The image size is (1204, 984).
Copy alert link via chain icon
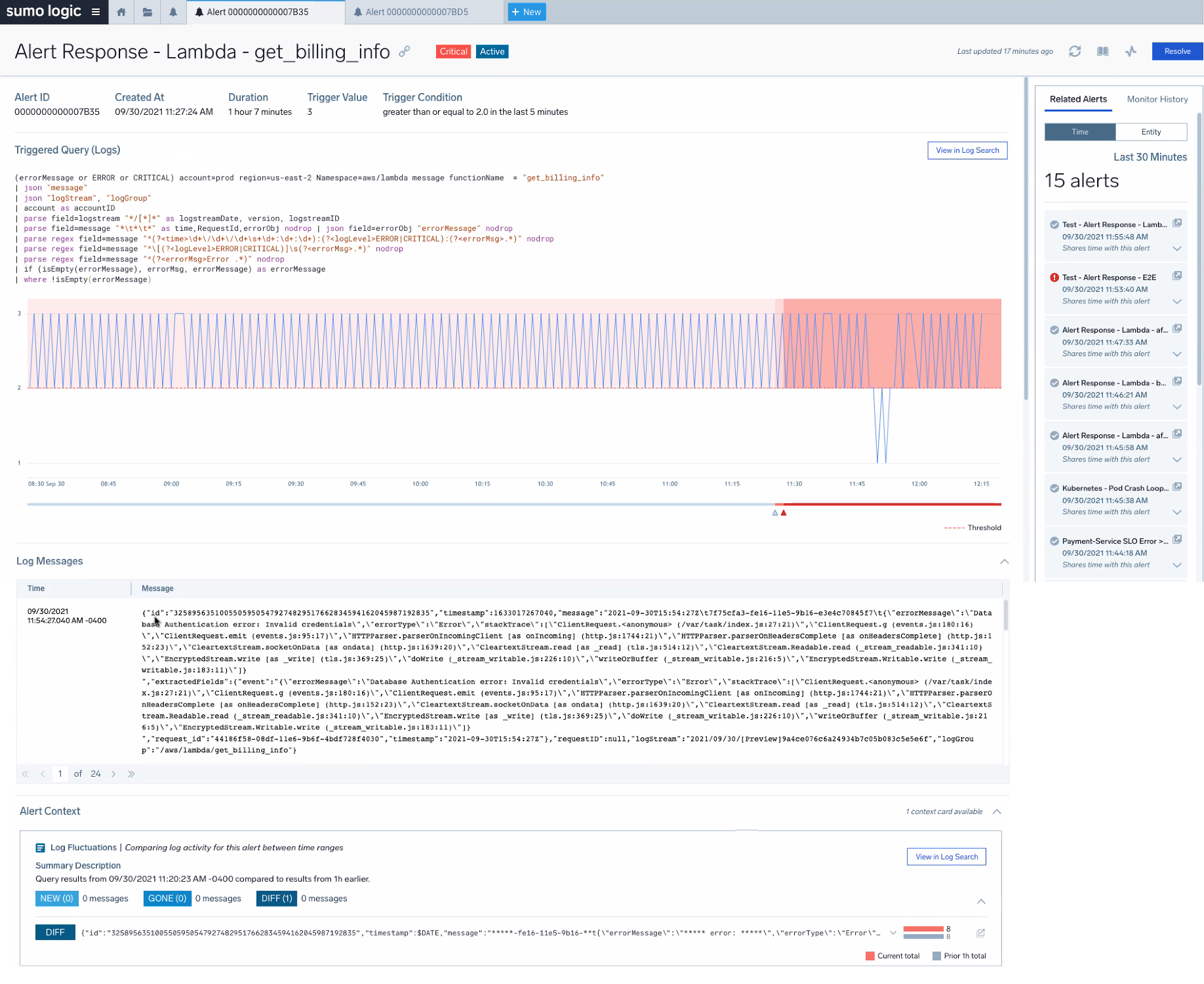(x=405, y=51)
